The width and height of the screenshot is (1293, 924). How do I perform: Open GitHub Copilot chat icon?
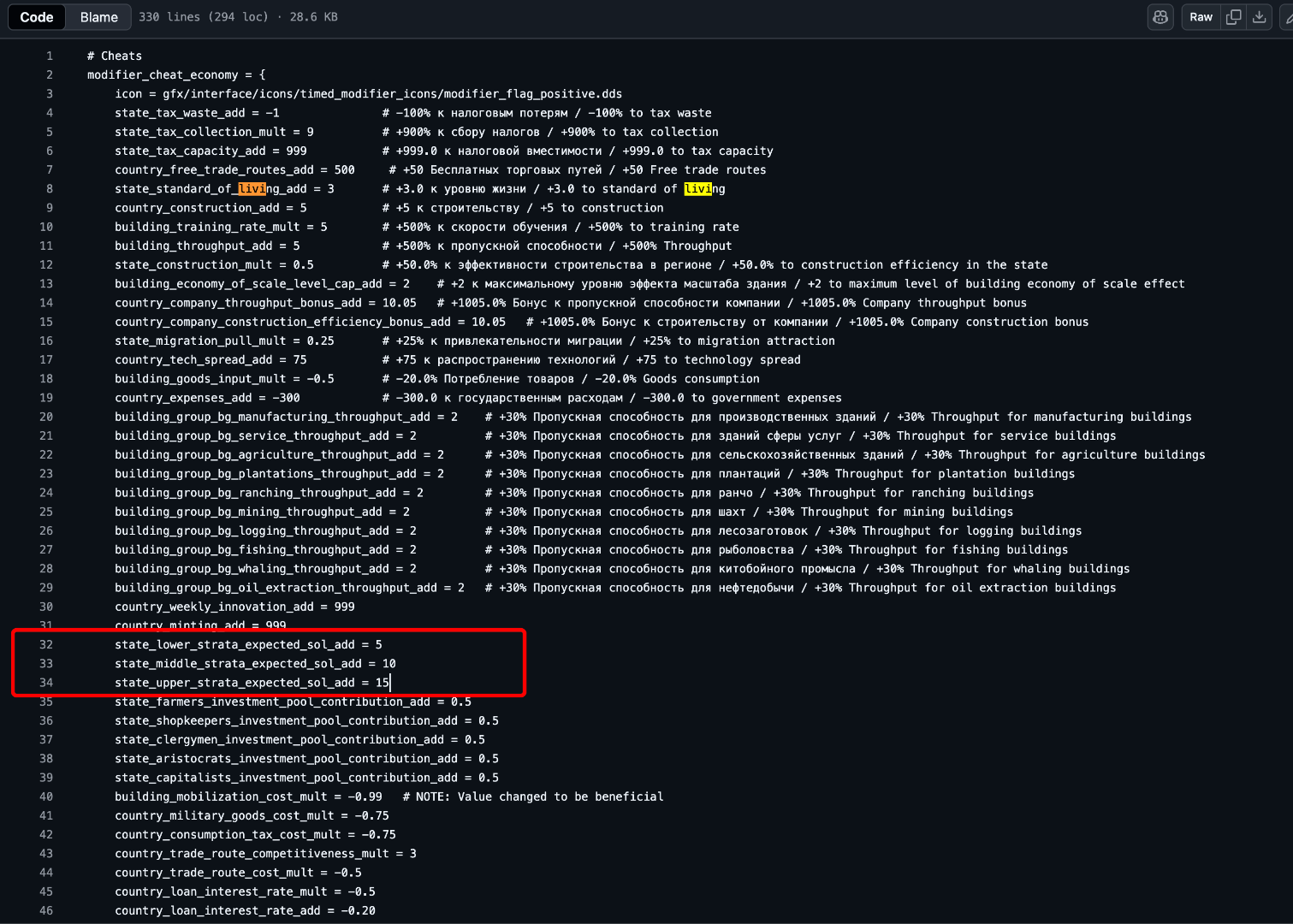(x=1160, y=17)
